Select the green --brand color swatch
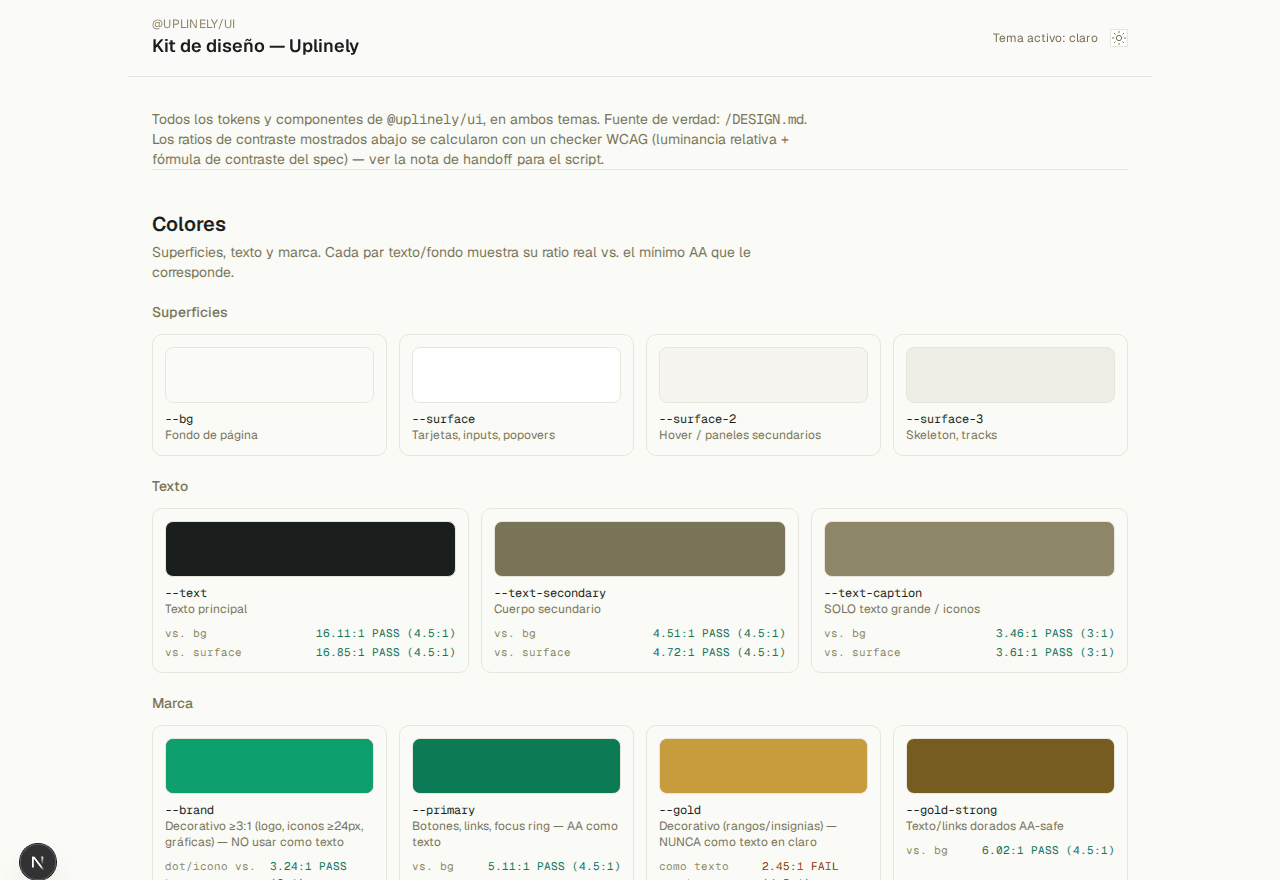1280x880 pixels. [x=269, y=766]
